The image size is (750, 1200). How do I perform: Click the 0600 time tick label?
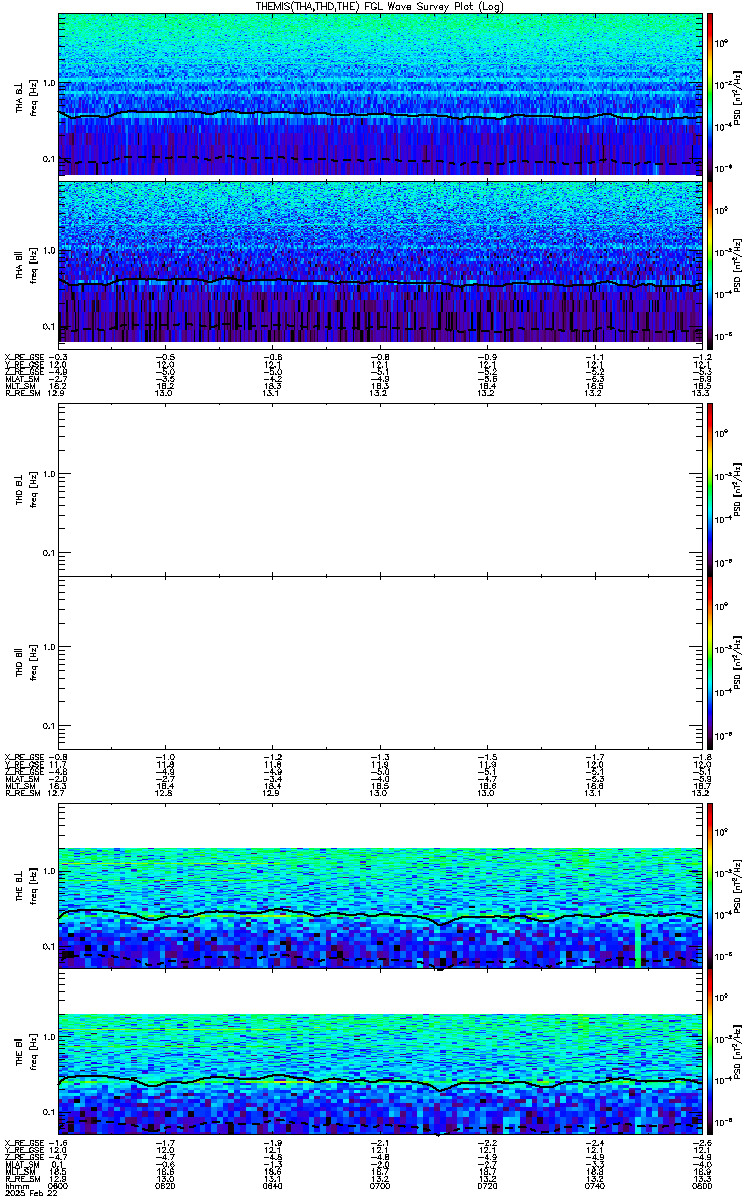tap(60, 1186)
